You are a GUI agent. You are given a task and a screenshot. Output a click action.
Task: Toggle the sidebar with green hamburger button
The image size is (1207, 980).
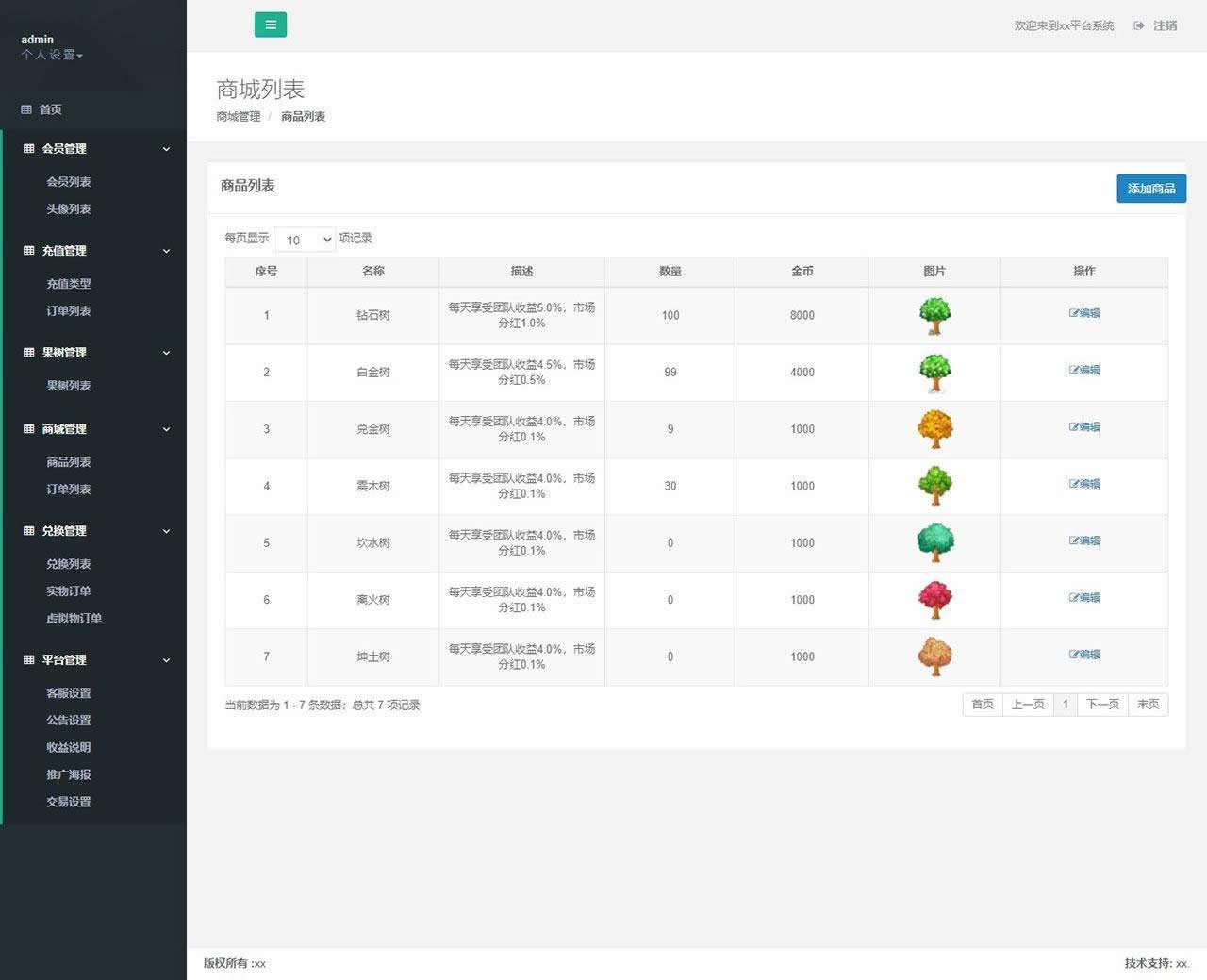pyautogui.click(x=271, y=25)
